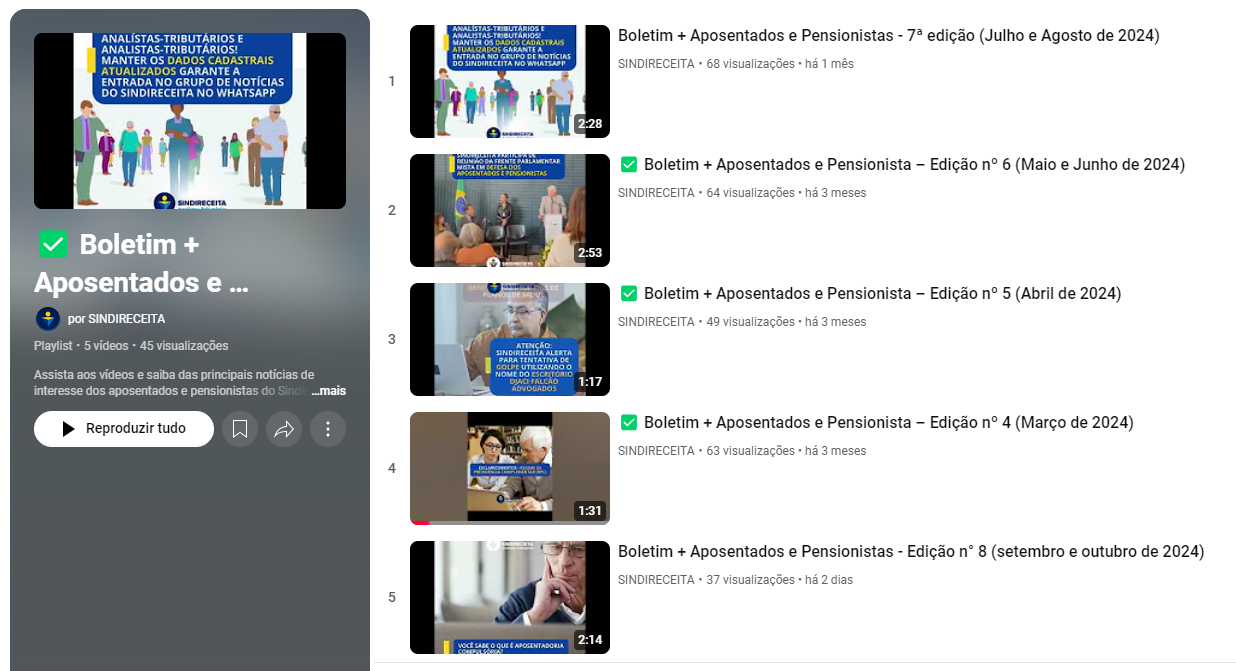Open SINDIRECEITA channel under Edição n° 8

point(655,580)
